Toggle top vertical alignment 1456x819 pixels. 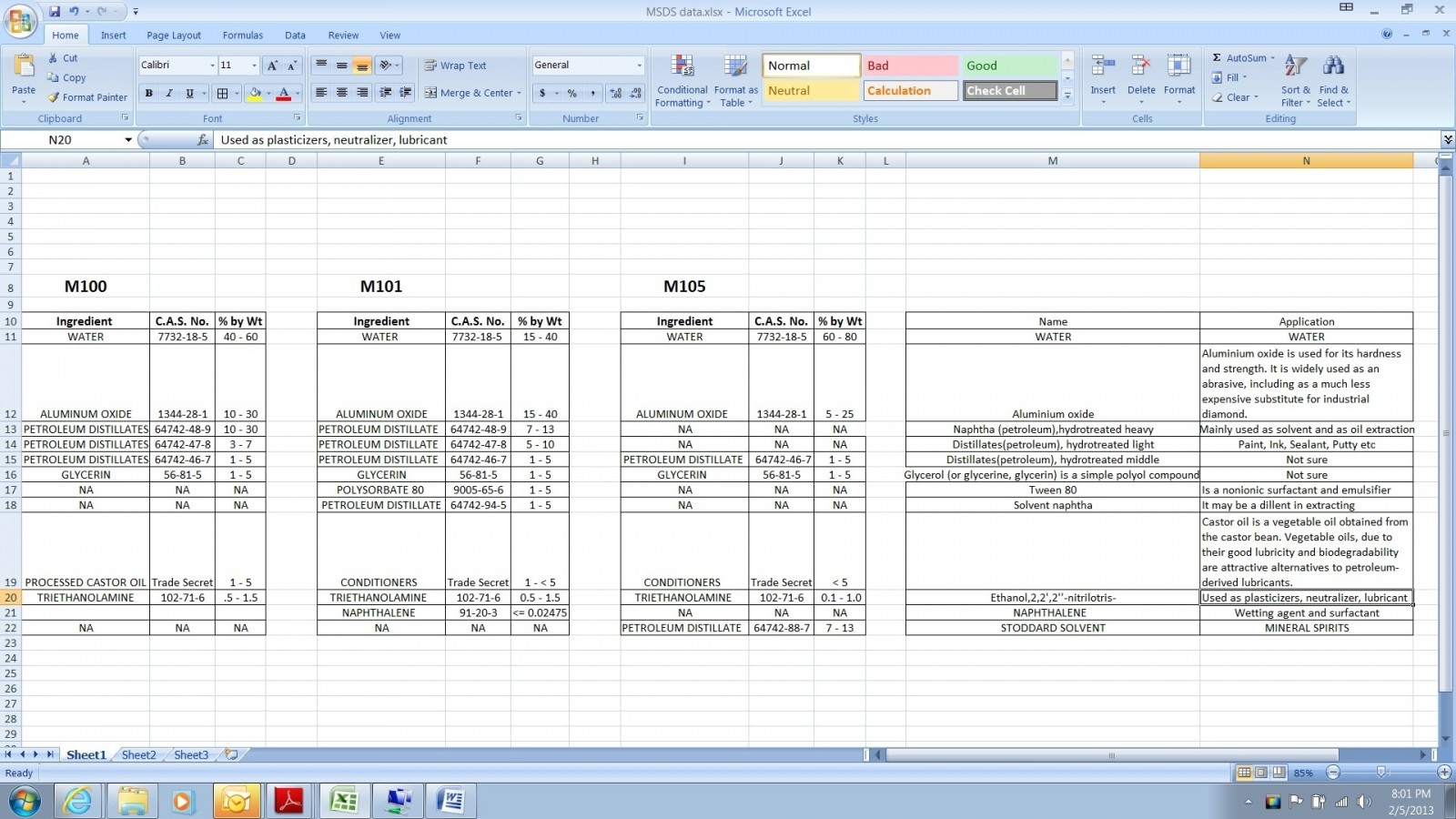[x=321, y=66]
